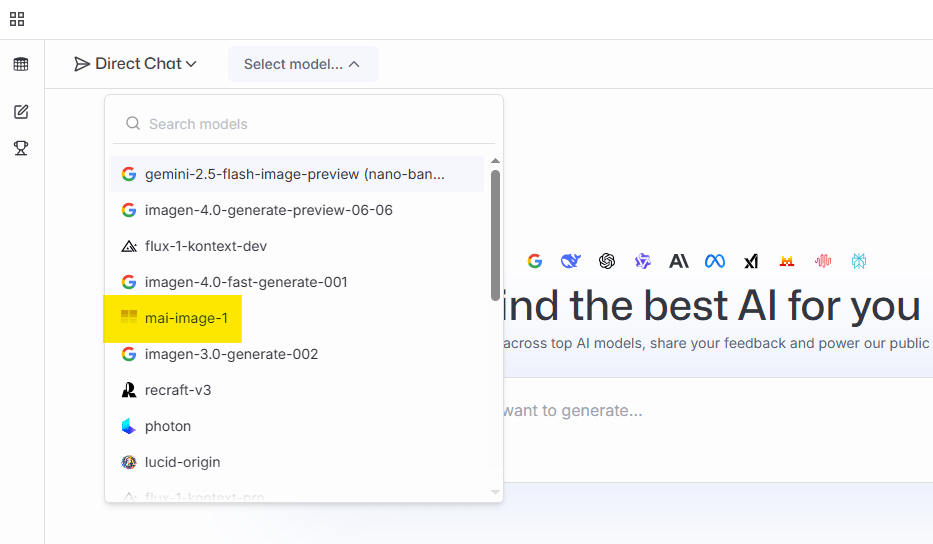933x544 pixels.
Task: Start a new chat with the edit icon
Action: point(21,112)
